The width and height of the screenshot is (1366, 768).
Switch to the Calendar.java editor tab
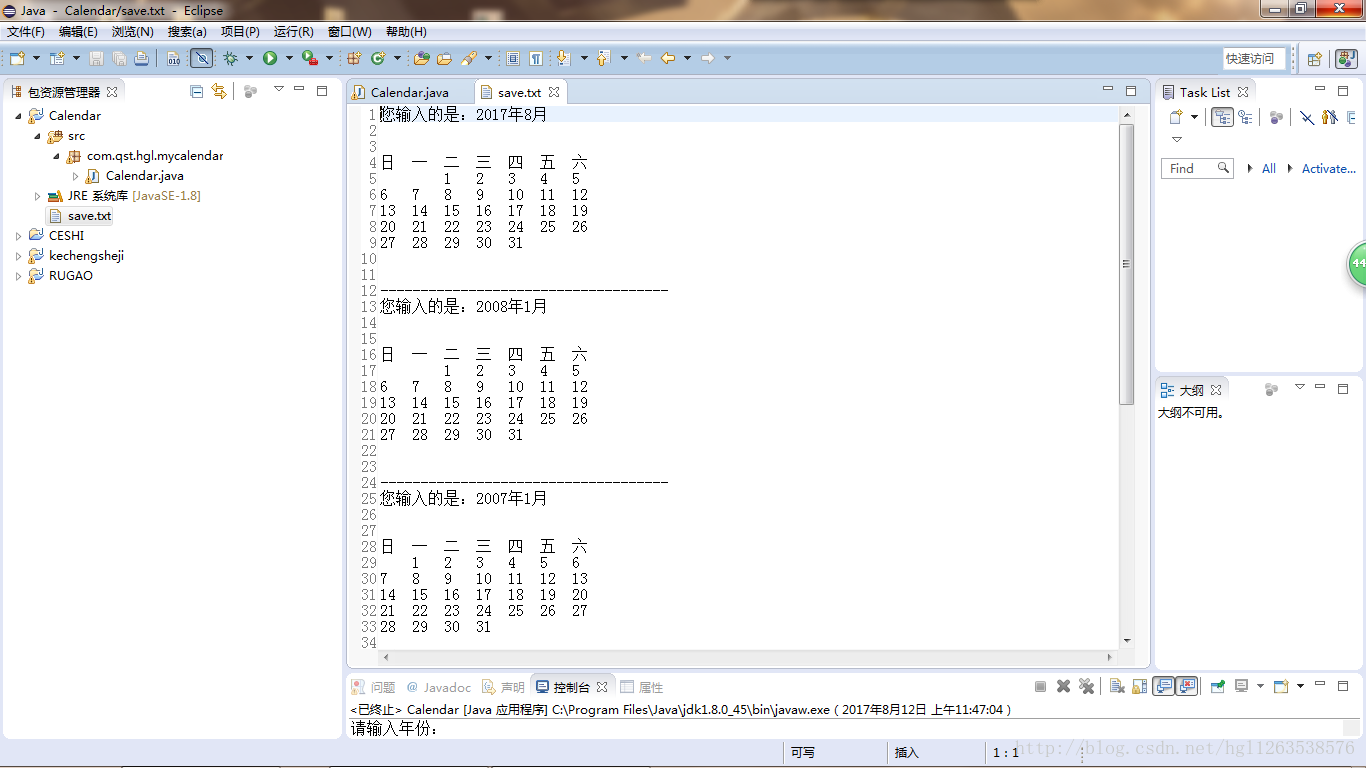(x=410, y=92)
